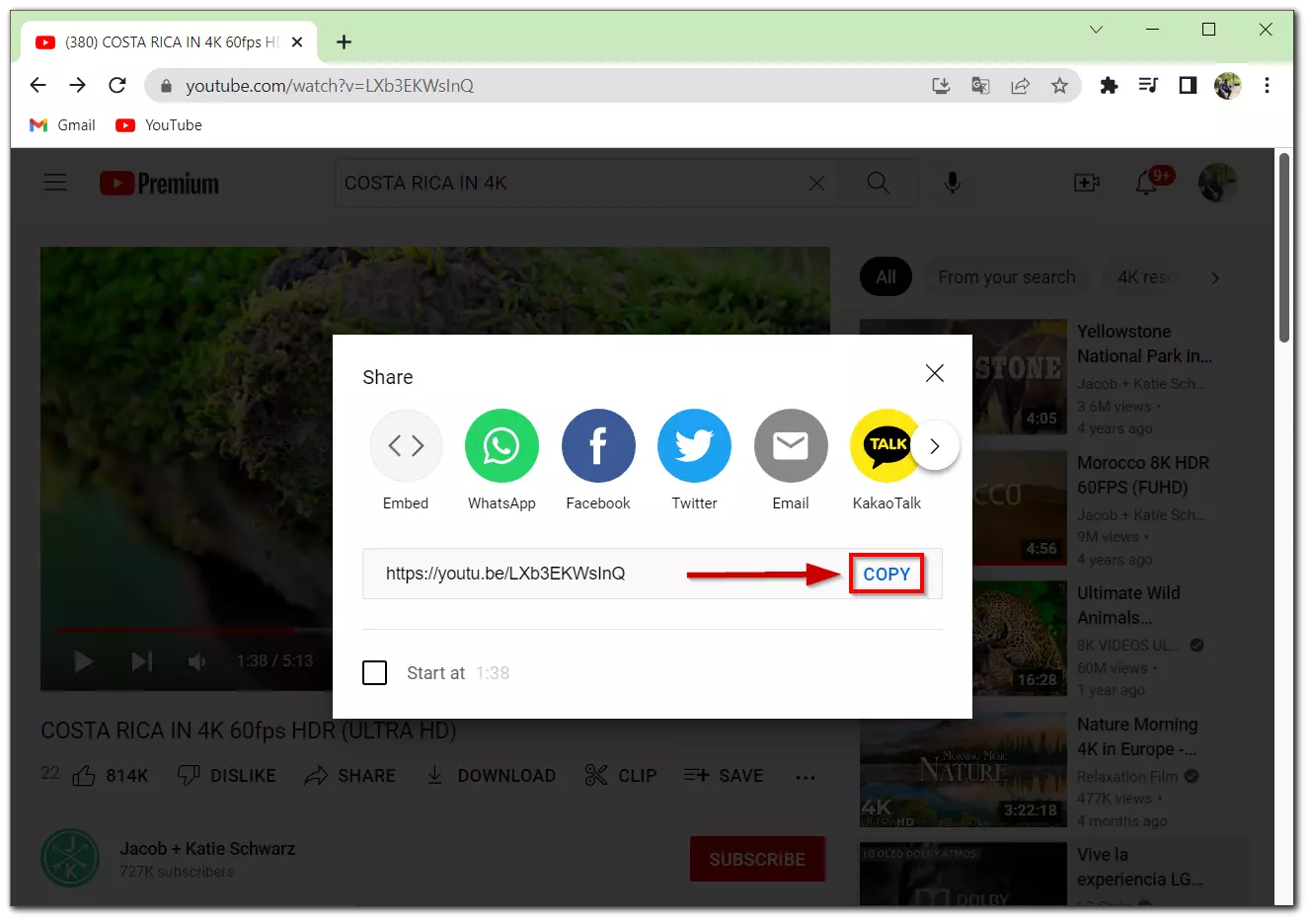
Task: Close the Share dialog
Action: (x=935, y=373)
